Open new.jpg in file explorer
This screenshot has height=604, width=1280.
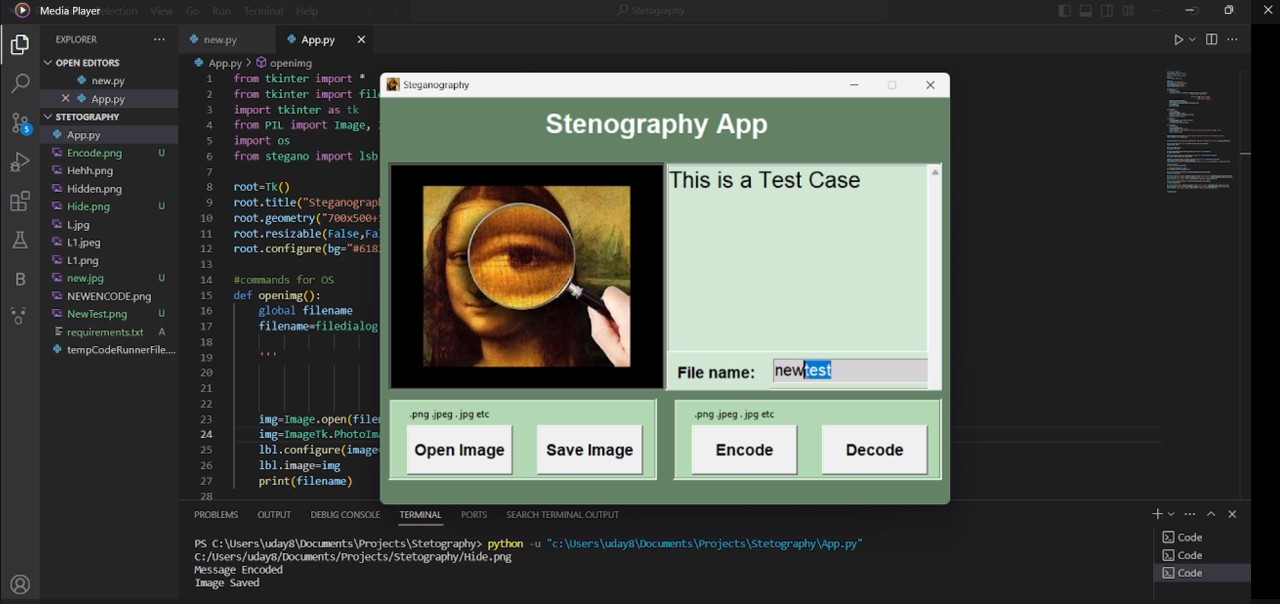(109, 279)
